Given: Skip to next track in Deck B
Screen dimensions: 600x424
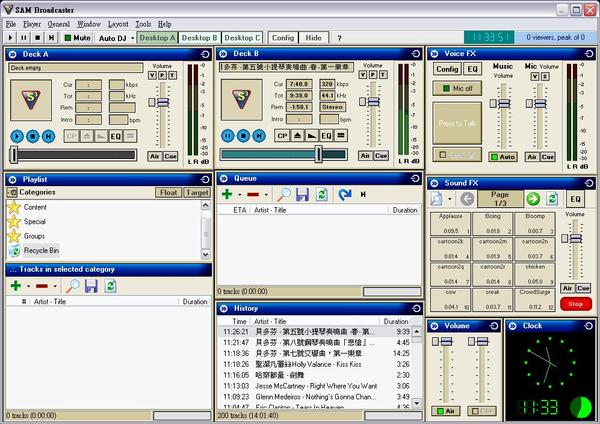Looking at the screenshot, I should point(259,135).
